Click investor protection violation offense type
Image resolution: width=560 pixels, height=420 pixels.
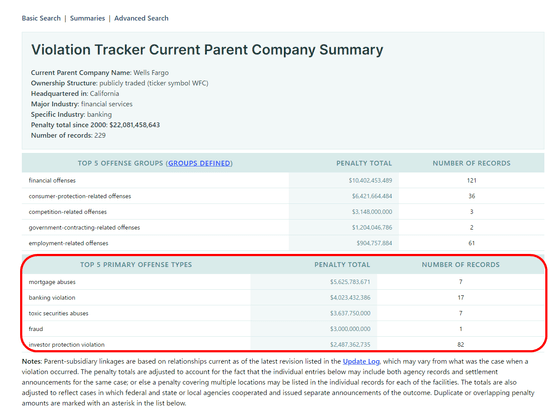point(66,345)
